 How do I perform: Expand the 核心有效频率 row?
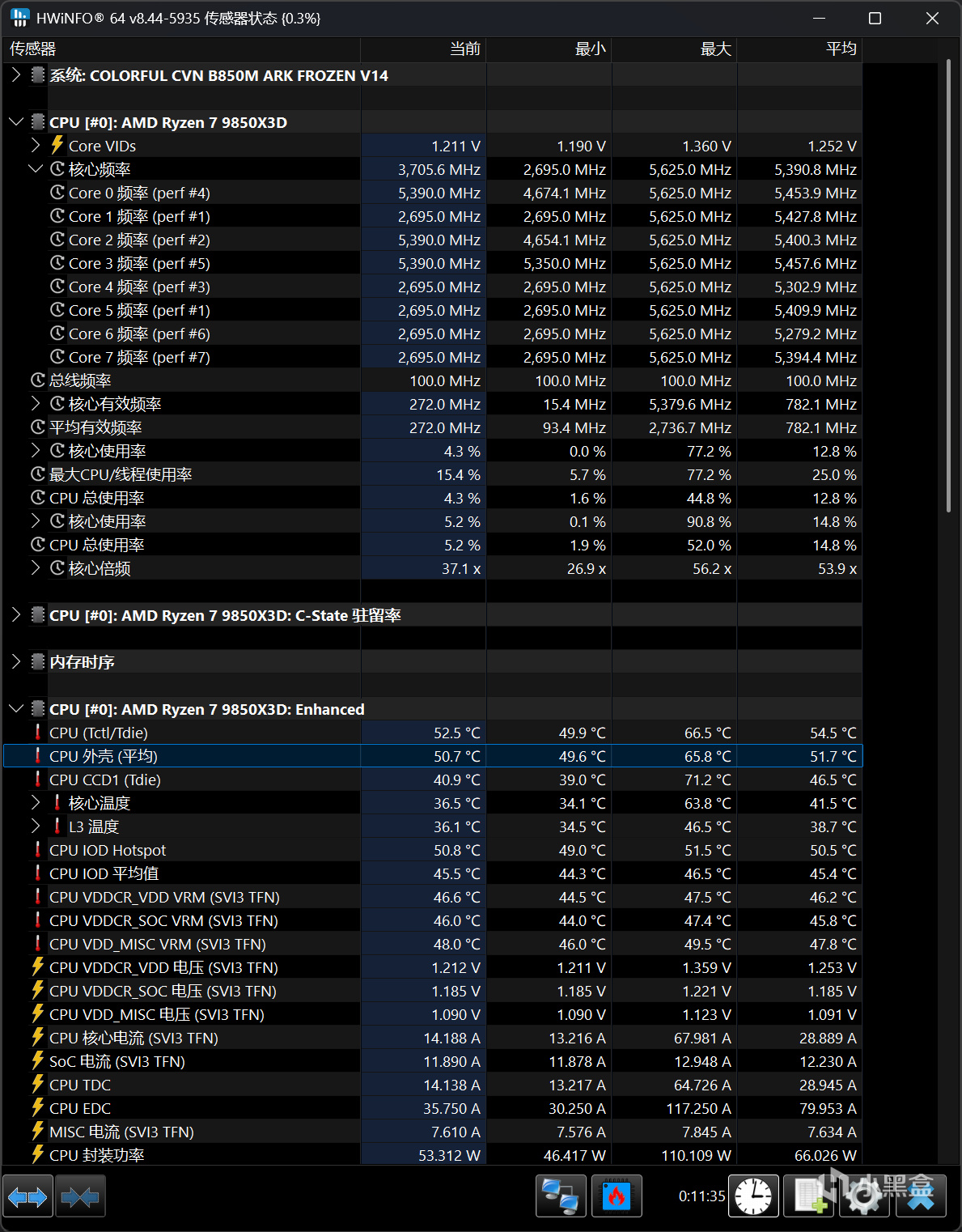(36, 404)
